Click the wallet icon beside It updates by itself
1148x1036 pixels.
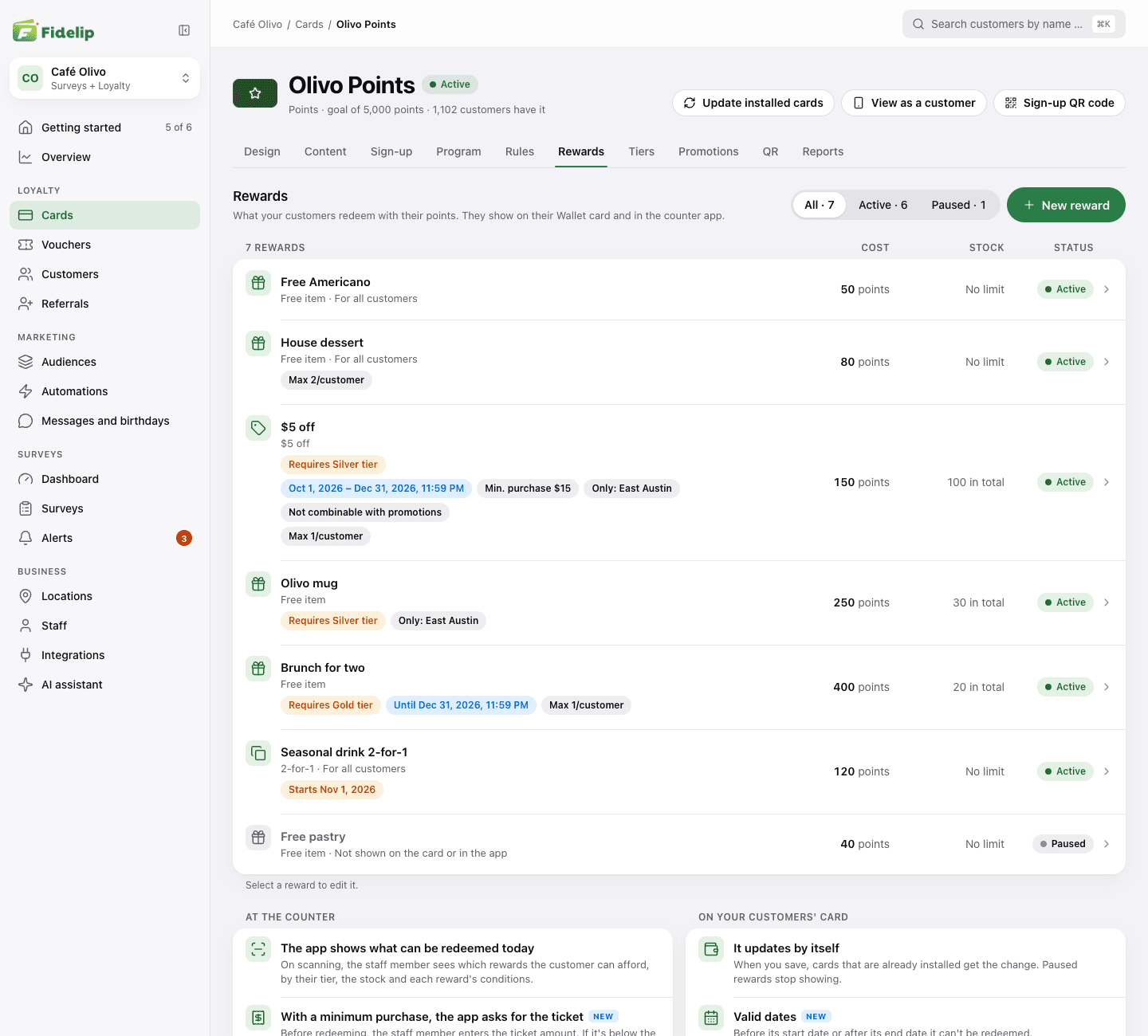click(x=711, y=949)
